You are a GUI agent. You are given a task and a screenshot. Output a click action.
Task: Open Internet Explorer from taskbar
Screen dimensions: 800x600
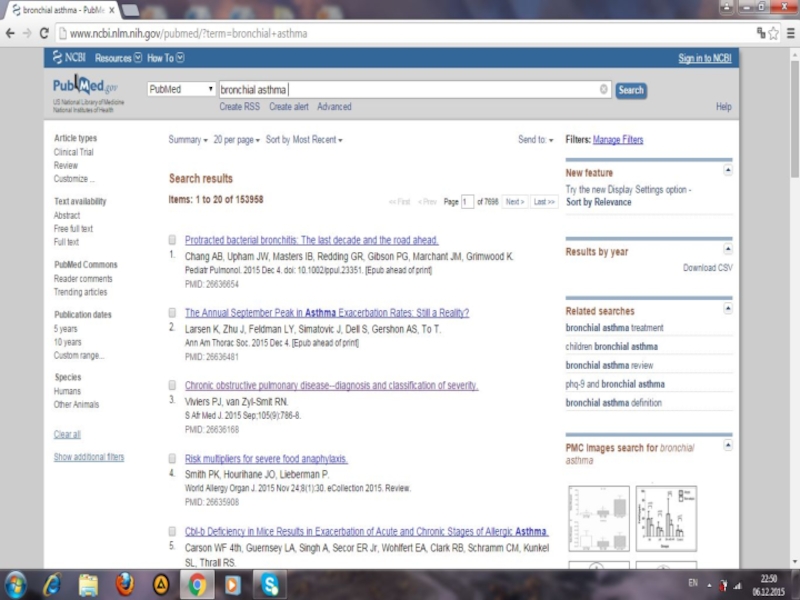point(52,585)
